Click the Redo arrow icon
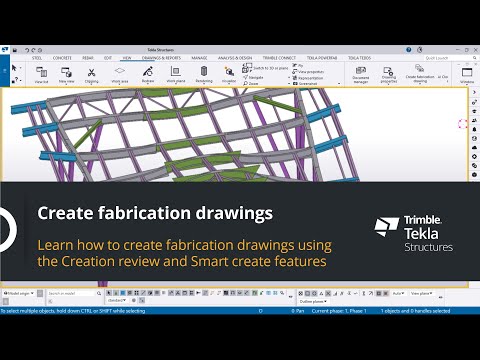This screenshot has height=360, width=480. (33, 50)
